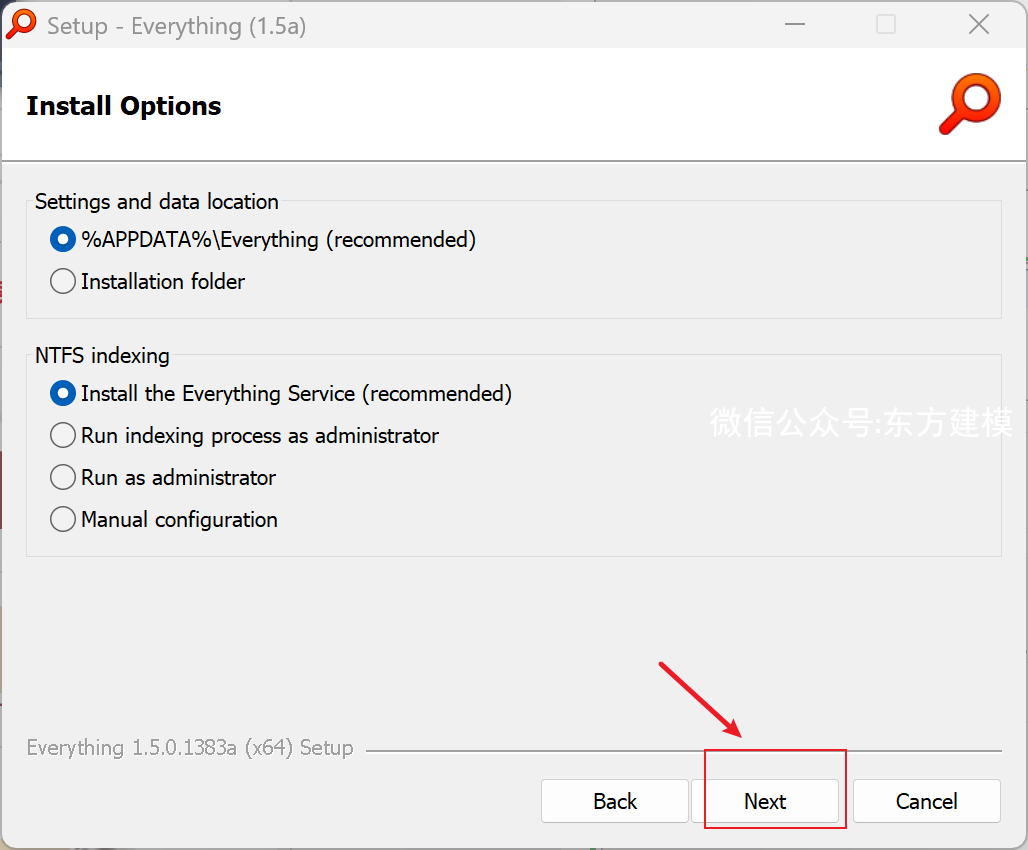Click the Settings and data location label

[157, 201]
